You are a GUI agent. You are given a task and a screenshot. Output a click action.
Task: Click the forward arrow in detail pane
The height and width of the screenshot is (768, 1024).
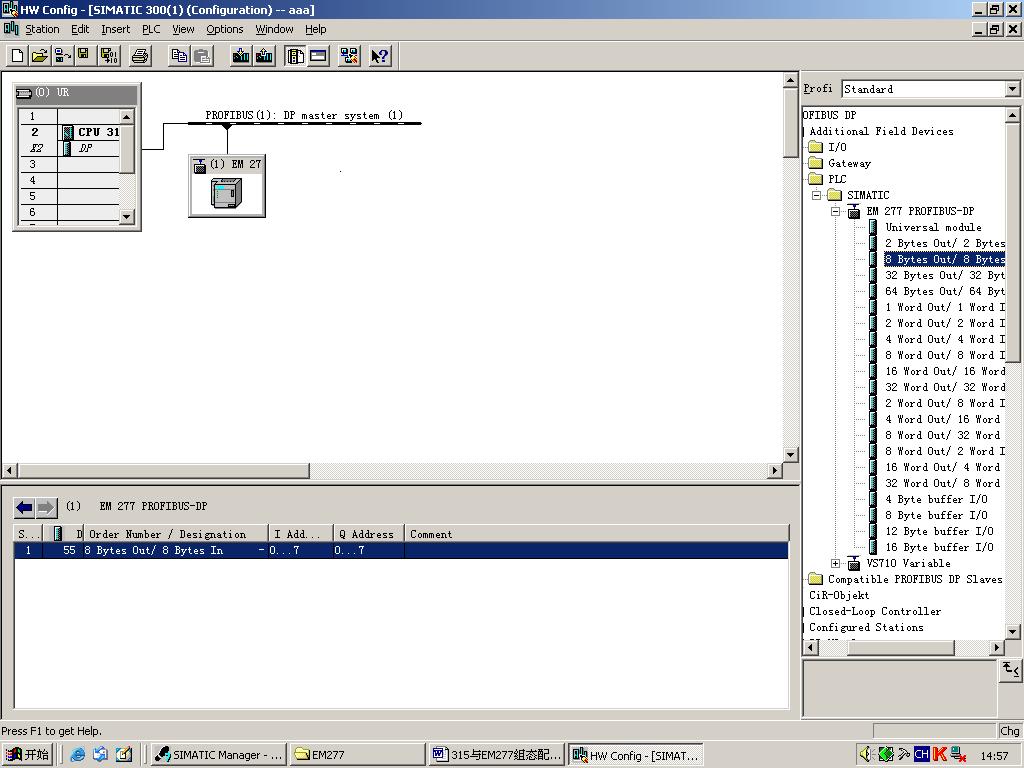tap(46, 507)
